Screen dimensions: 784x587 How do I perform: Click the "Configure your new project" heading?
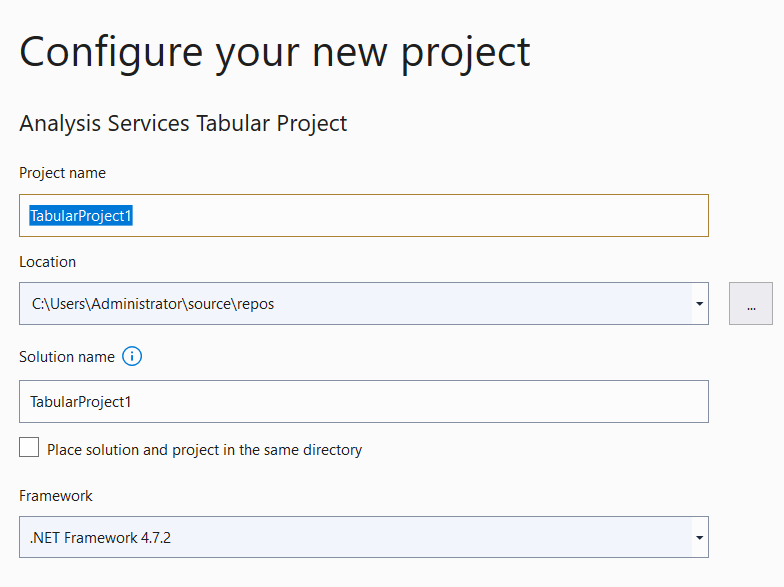(274, 53)
